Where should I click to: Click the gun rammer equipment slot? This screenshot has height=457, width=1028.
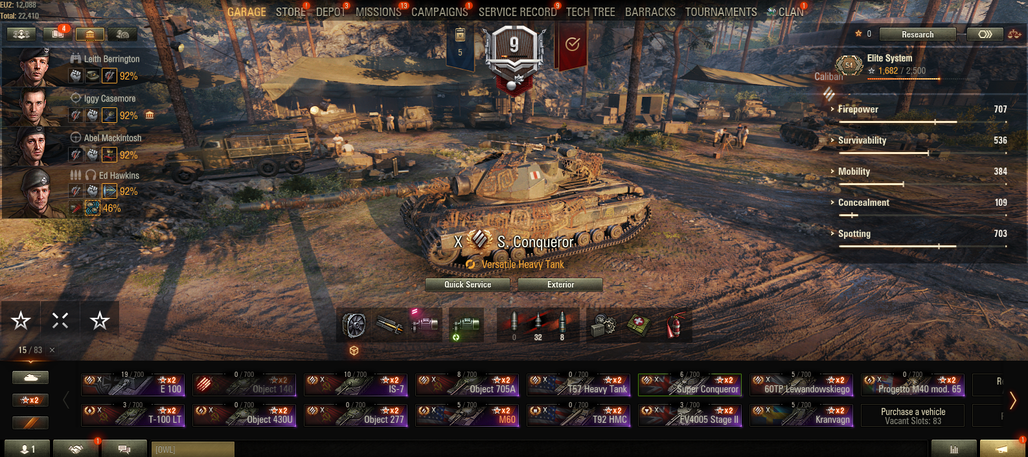coord(389,326)
